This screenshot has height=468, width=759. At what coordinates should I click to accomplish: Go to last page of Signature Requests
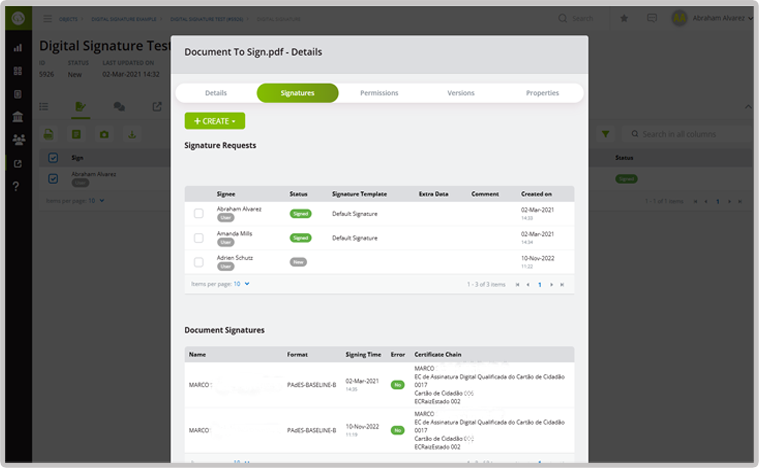[x=562, y=285]
